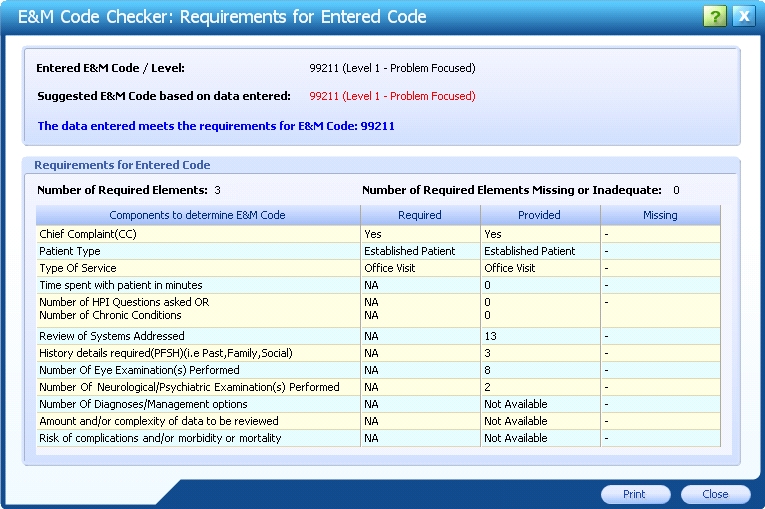
Task: Click 'Entered E&M Code / Level:' label
Action: (x=111, y=68)
